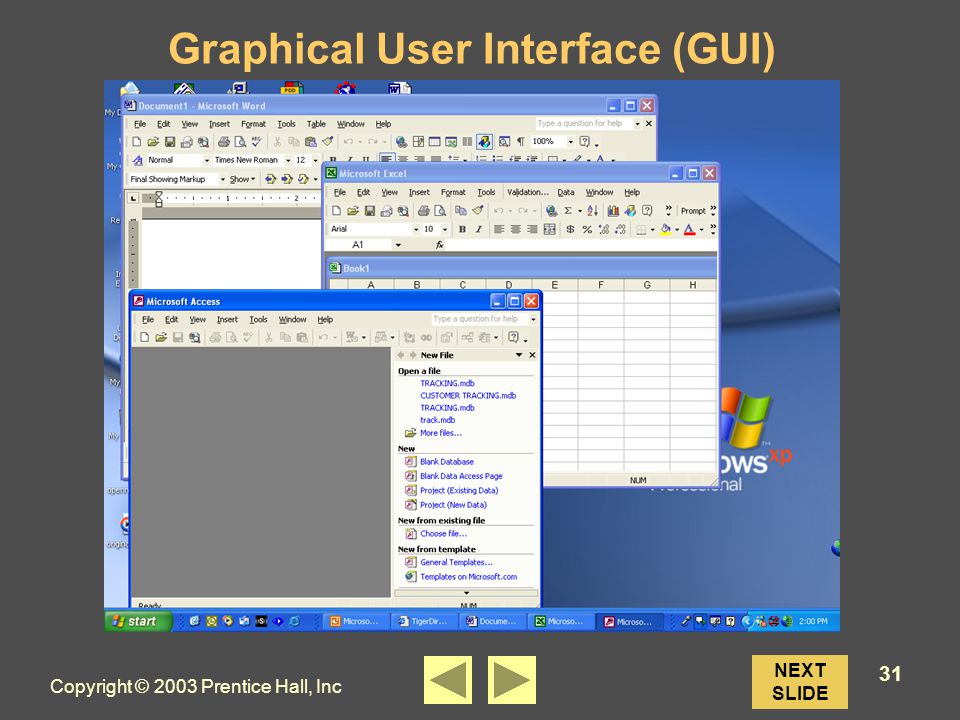Toggle Italic formatting in Excel toolbar
The height and width of the screenshot is (720, 960).
(478, 229)
